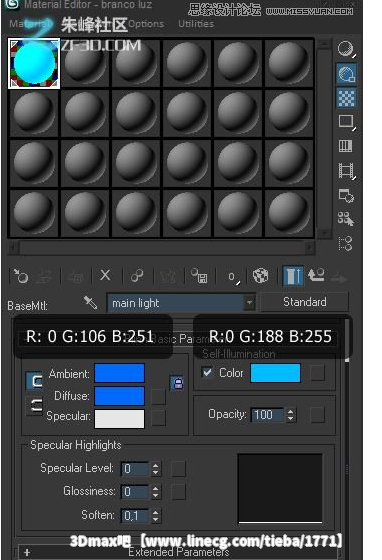Image resolution: width=382 pixels, height=560 pixels.
Task: Uncheck the Self-Illumination Color checkbox
Action: [207, 372]
